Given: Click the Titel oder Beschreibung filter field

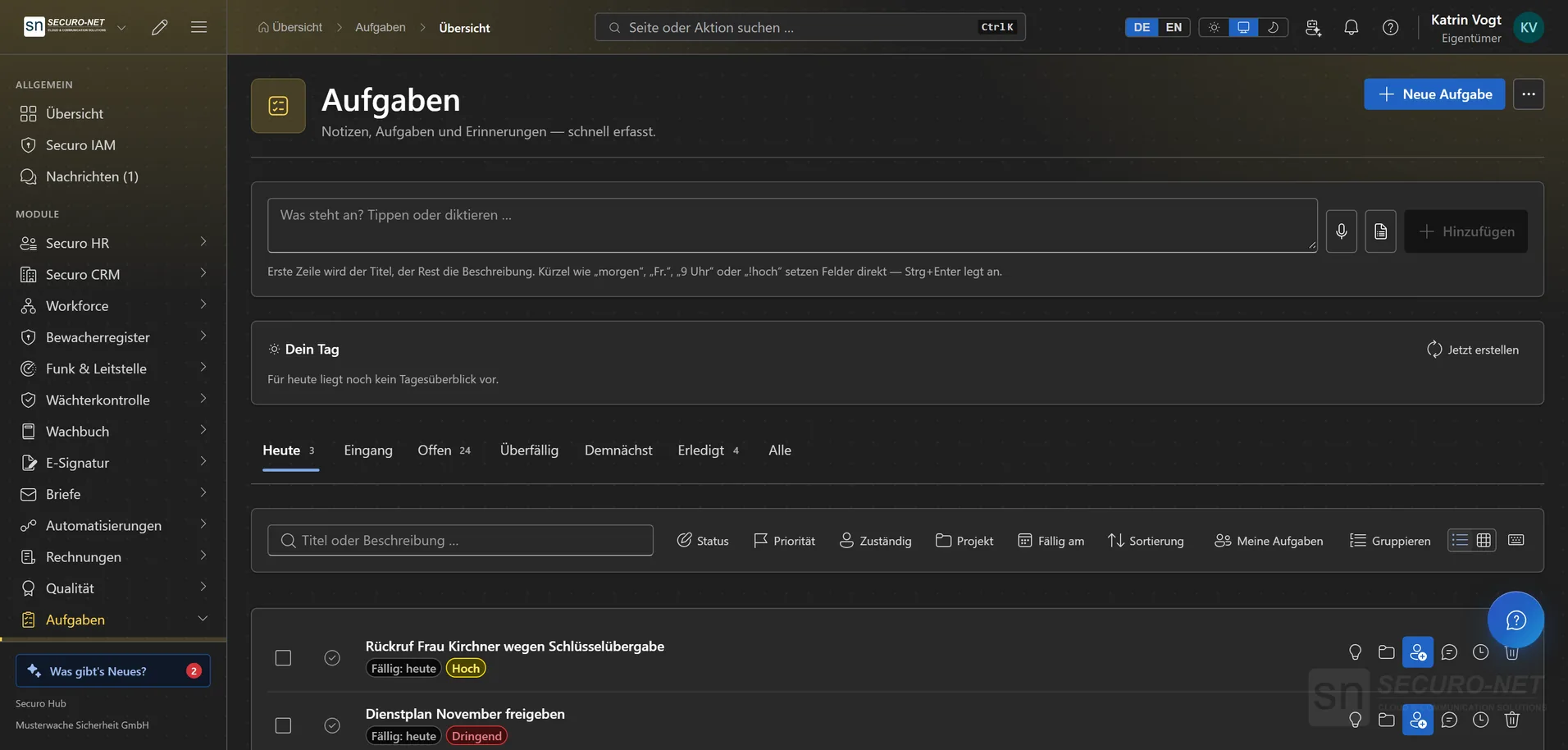Looking at the screenshot, I should (460, 540).
